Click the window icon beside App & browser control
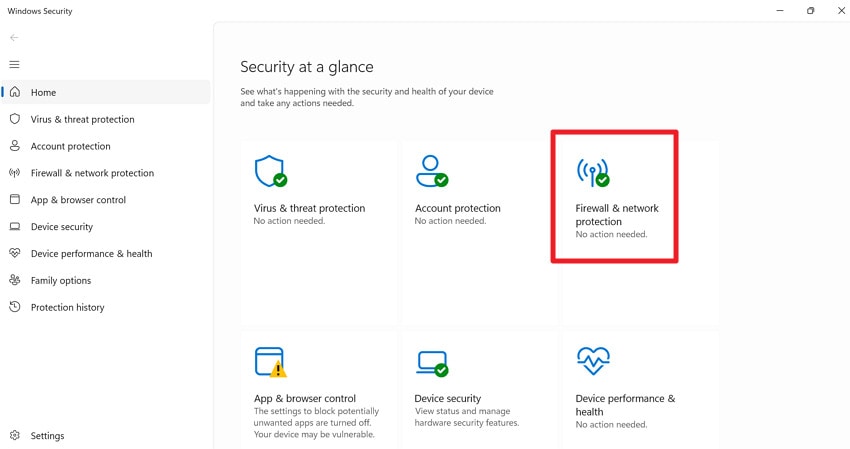The height and width of the screenshot is (449, 850). 15,199
